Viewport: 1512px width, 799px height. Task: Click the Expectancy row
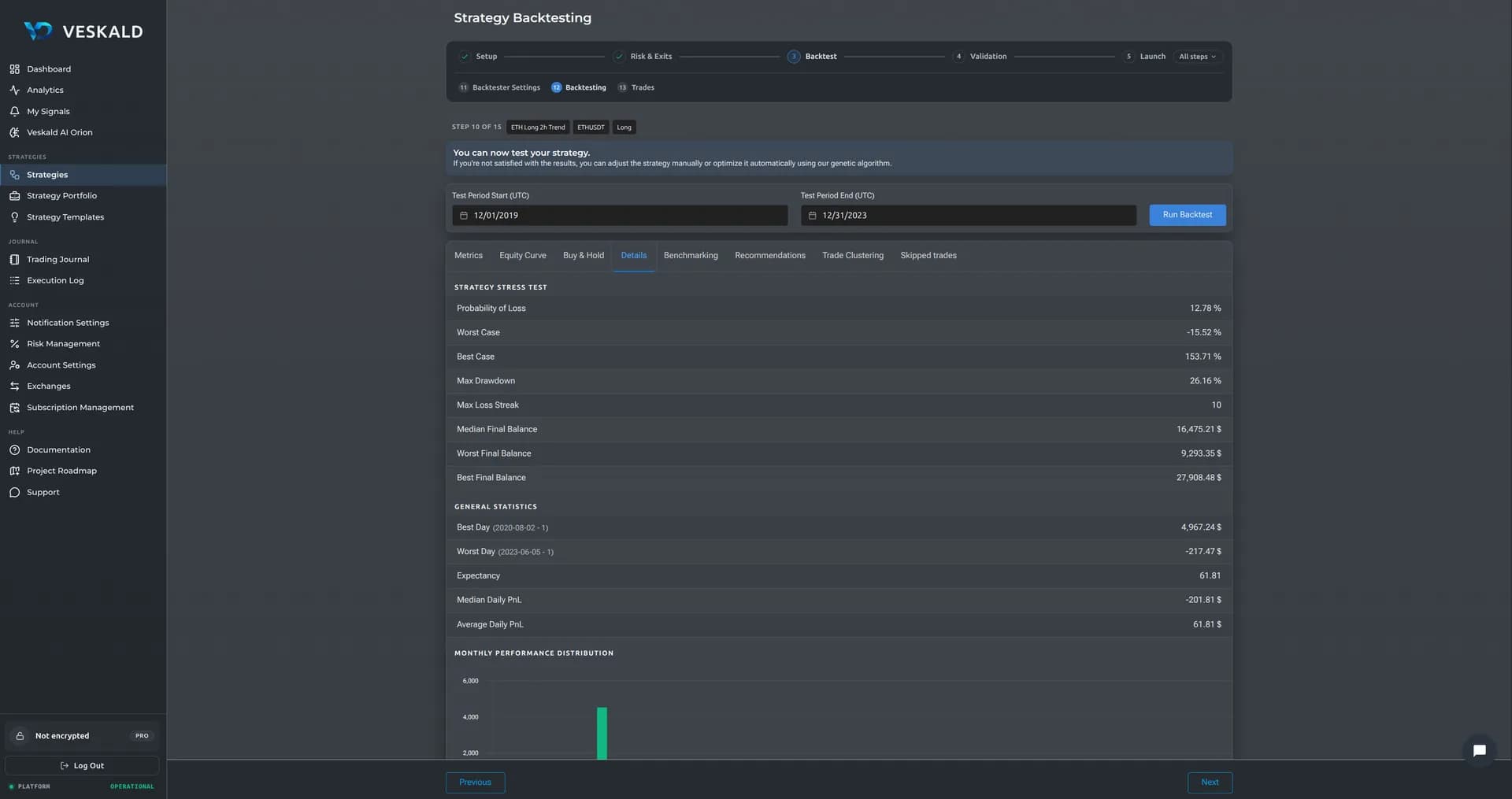(839, 576)
